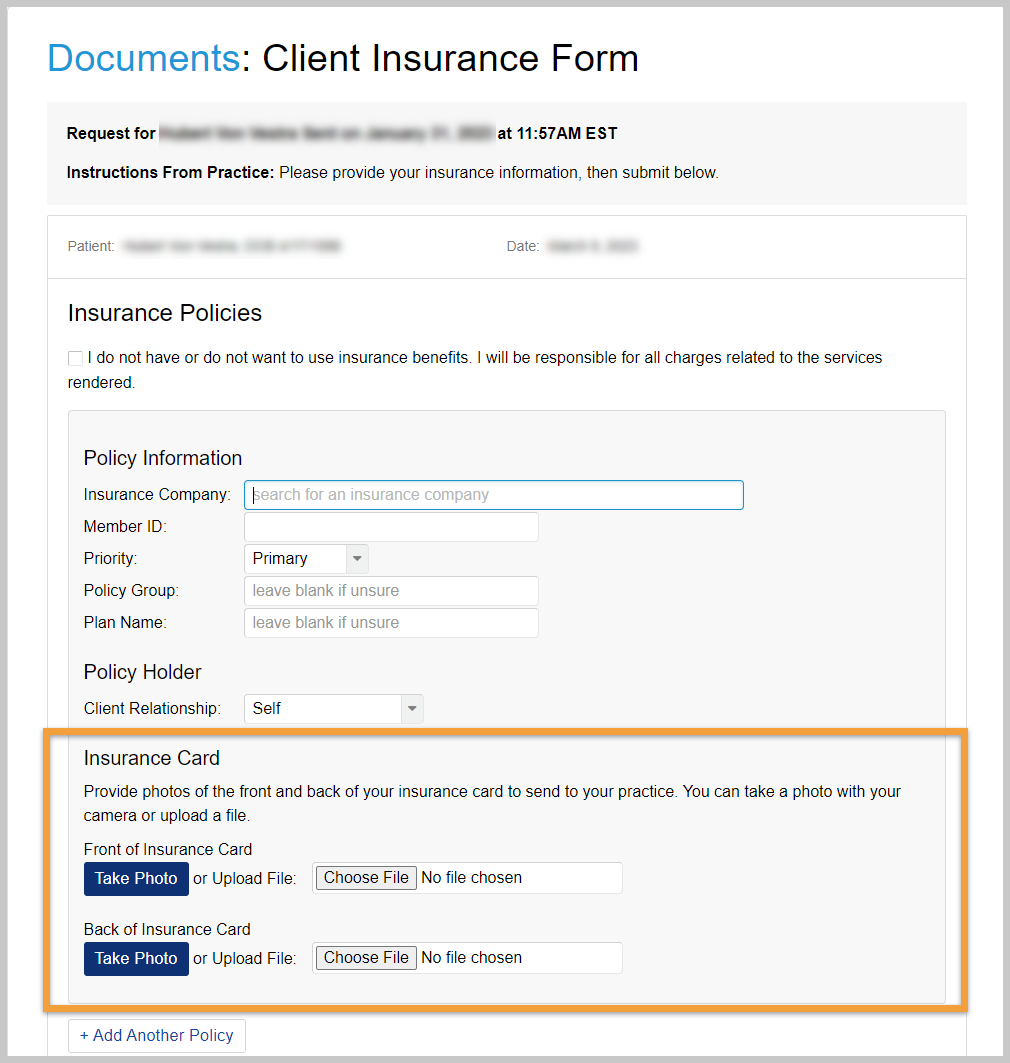
Task: Click the Priority dropdown arrow
Action: click(357, 558)
